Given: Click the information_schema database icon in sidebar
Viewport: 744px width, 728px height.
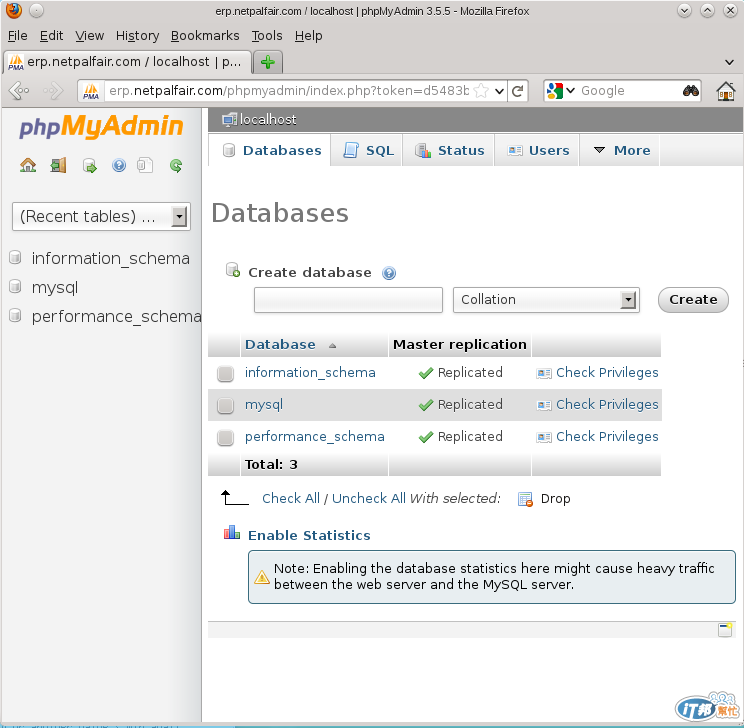Looking at the screenshot, I should 15,258.
